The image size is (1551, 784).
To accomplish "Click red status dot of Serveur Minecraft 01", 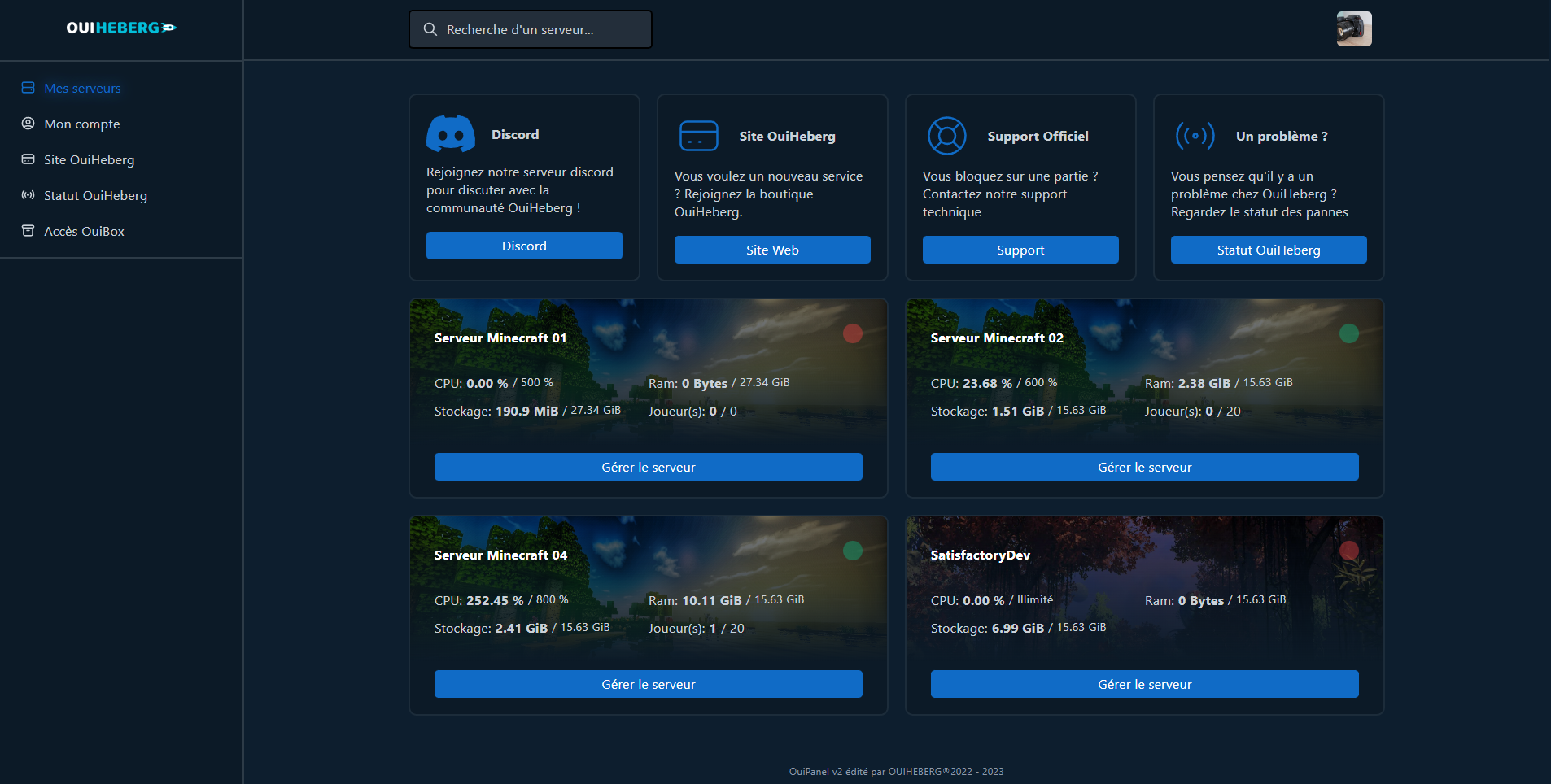I will (853, 333).
